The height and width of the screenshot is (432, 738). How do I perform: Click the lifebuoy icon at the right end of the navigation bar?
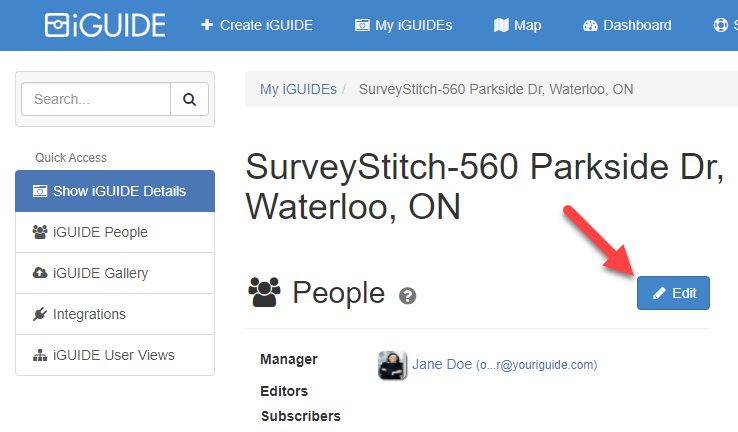721,25
